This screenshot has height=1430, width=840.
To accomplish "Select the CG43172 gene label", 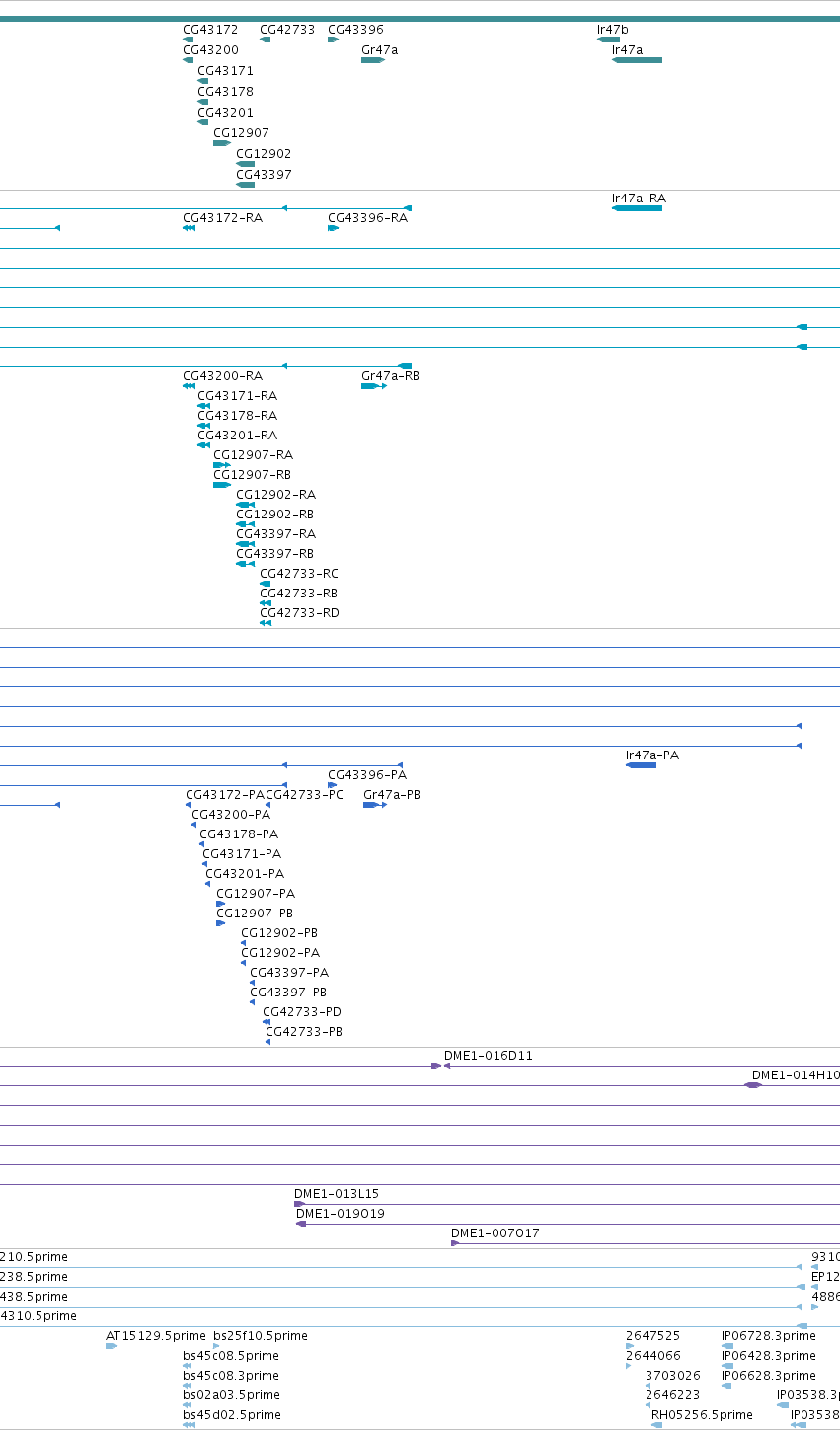I will click(210, 30).
